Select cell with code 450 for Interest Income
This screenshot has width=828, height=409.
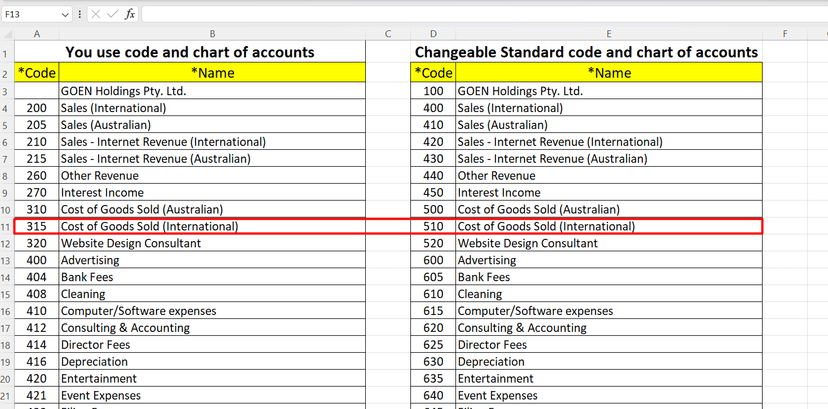(432, 192)
